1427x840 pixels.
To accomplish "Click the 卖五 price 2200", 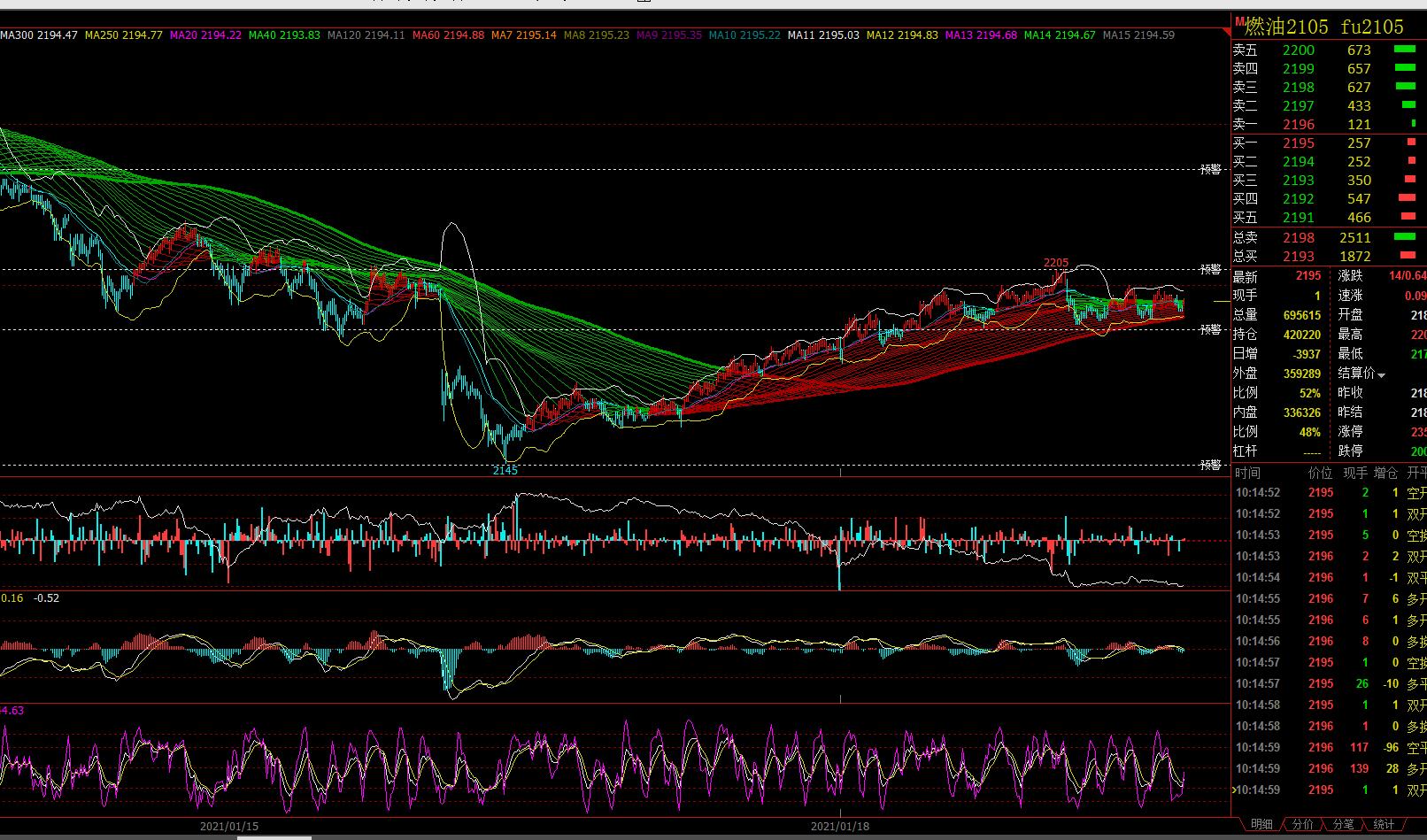I will tap(1299, 50).
